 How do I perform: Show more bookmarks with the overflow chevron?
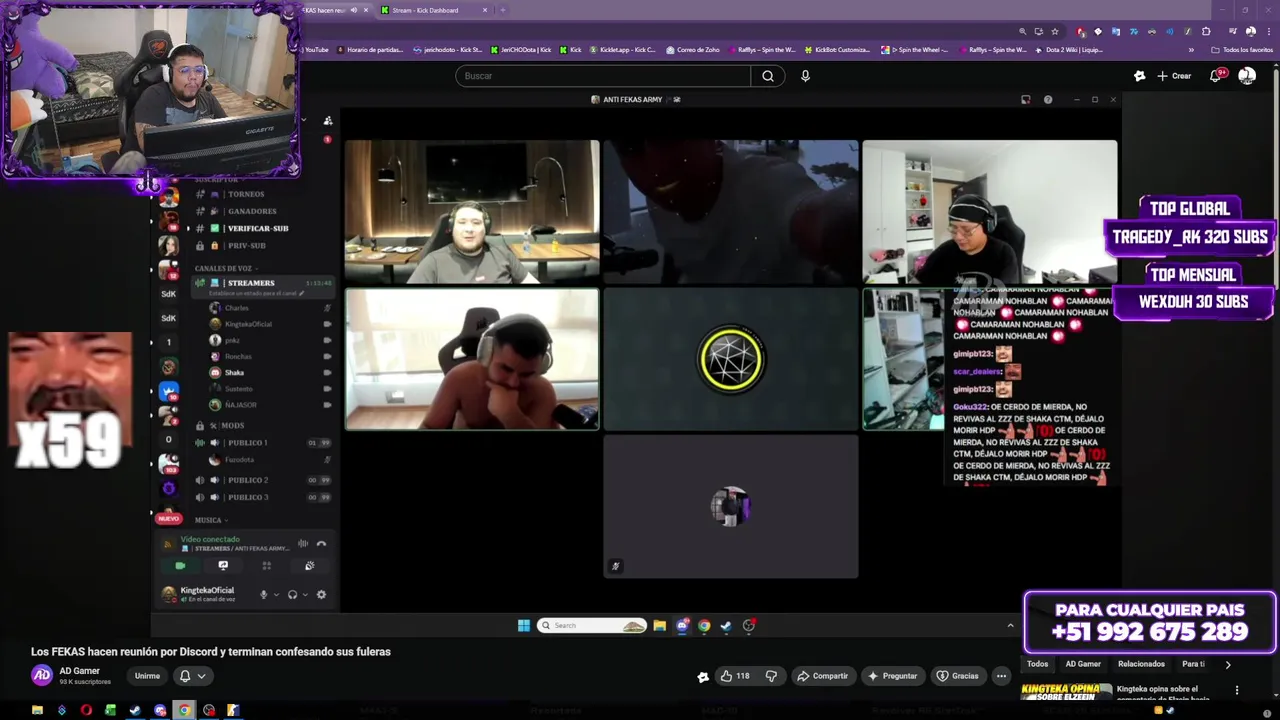point(1191,50)
